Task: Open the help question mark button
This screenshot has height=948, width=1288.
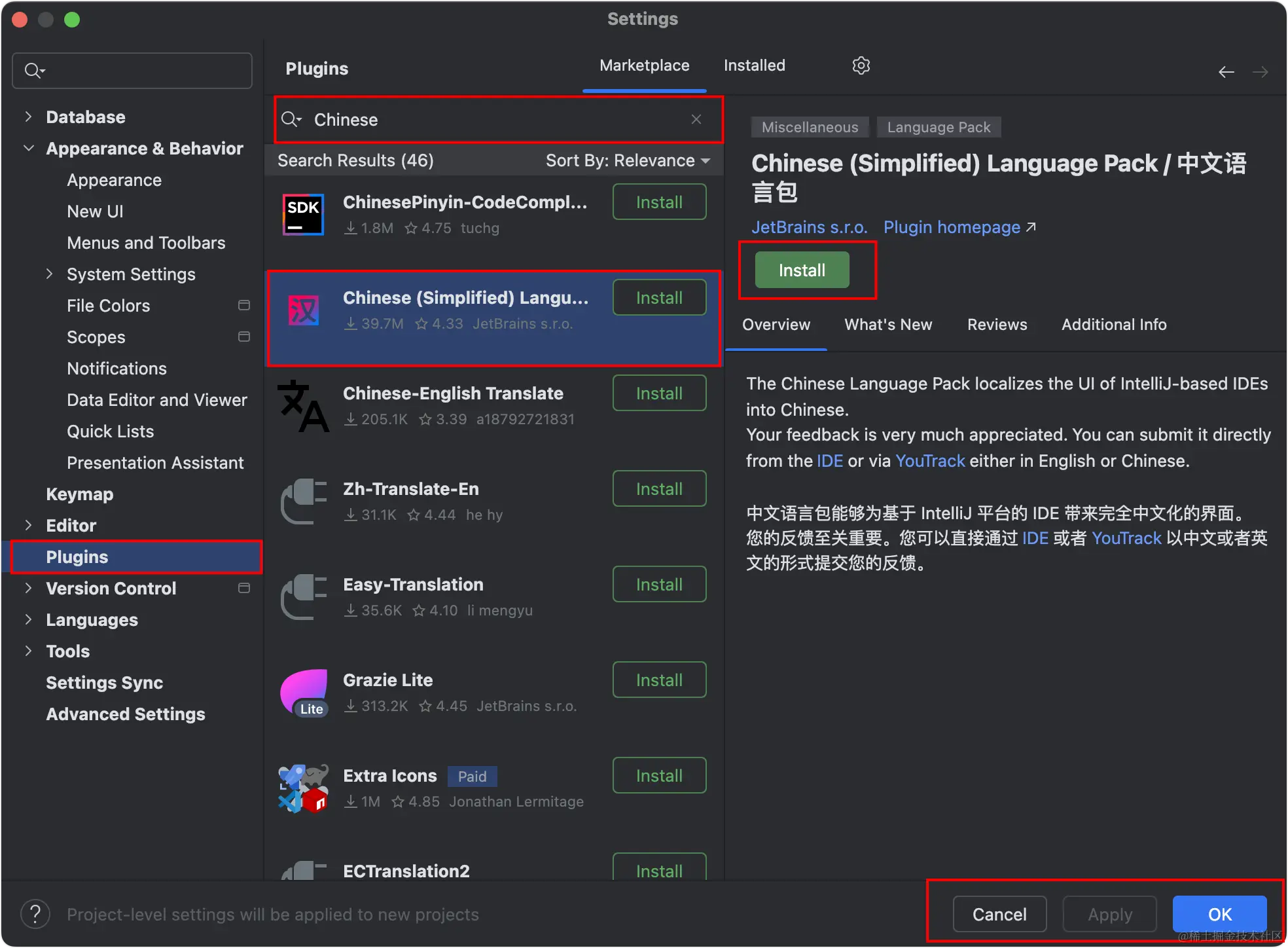Action: pos(35,914)
